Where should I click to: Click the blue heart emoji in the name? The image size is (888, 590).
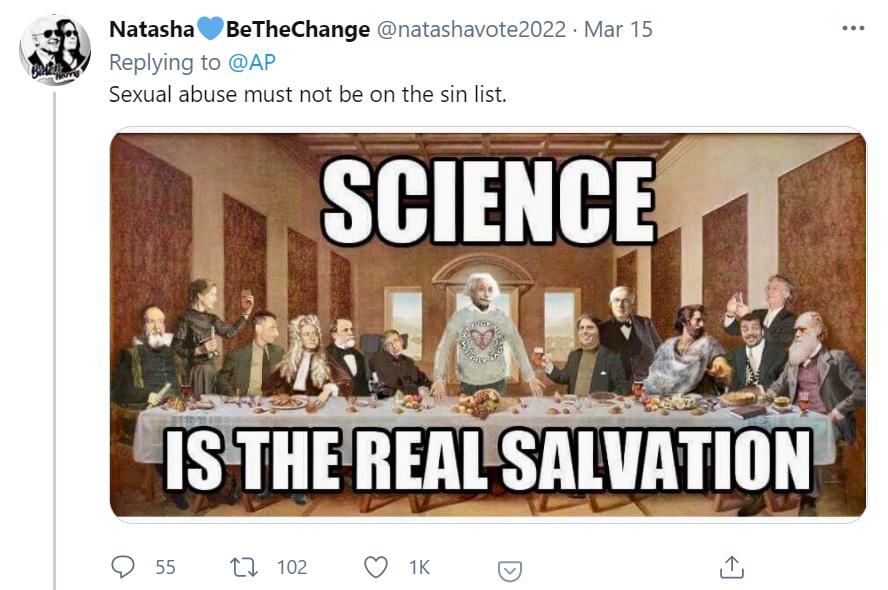pos(210,29)
